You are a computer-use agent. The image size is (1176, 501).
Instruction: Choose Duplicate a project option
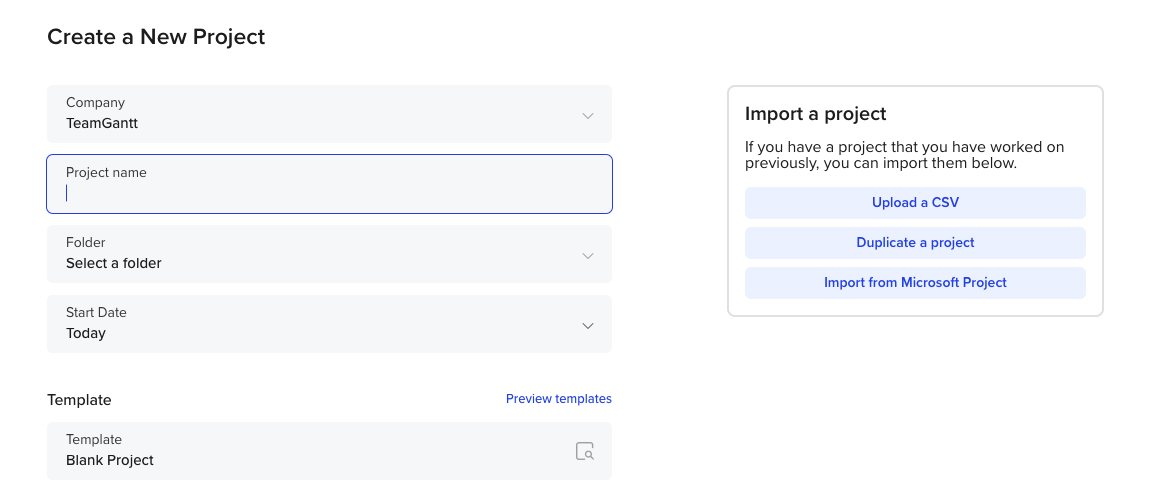[915, 243]
